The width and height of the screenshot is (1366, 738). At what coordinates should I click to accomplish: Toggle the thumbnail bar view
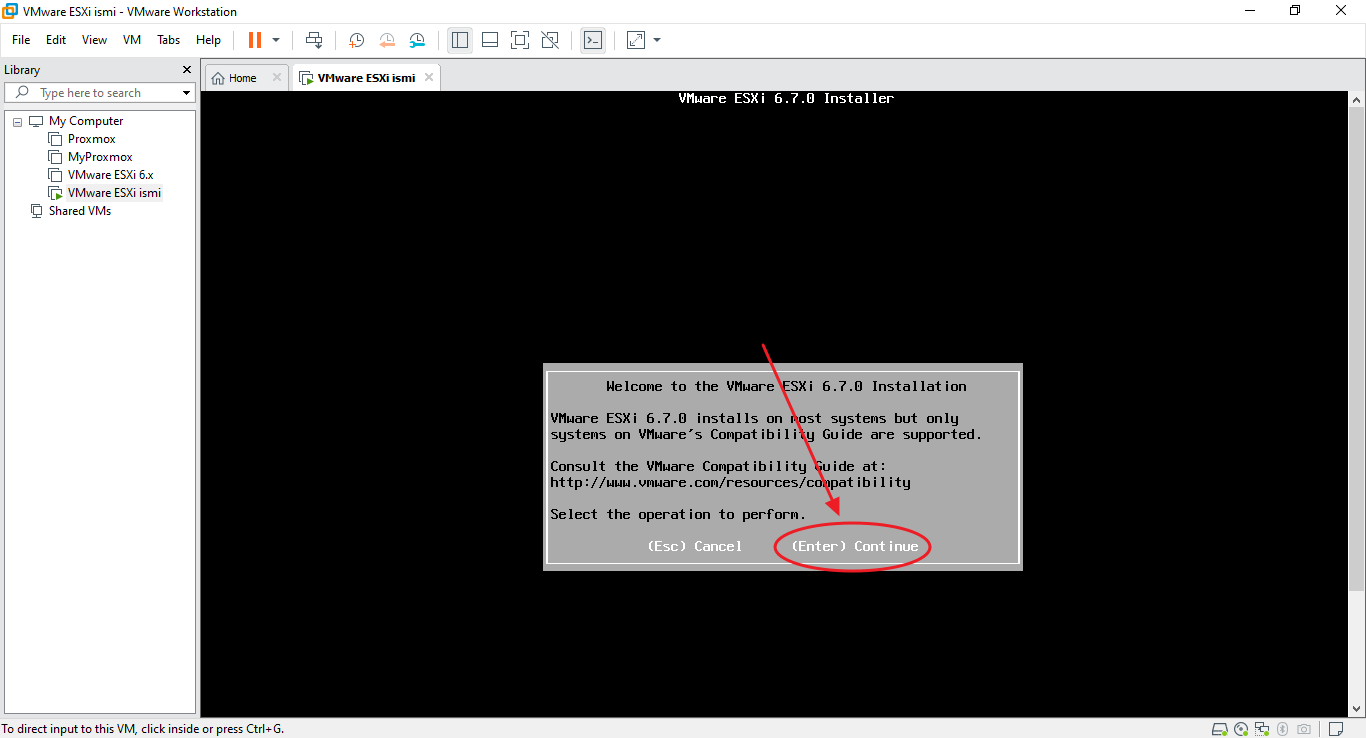[x=489, y=40]
